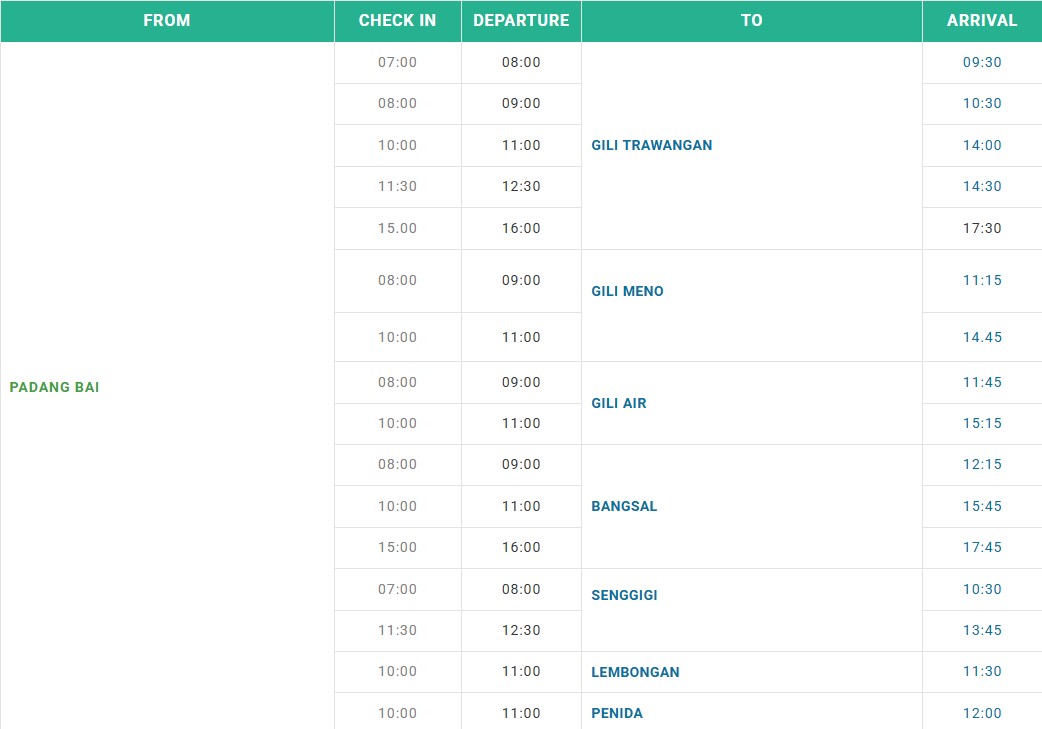Screen dimensions: 1042x729
Task: Click the CHECK IN column header
Action: (397, 20)
